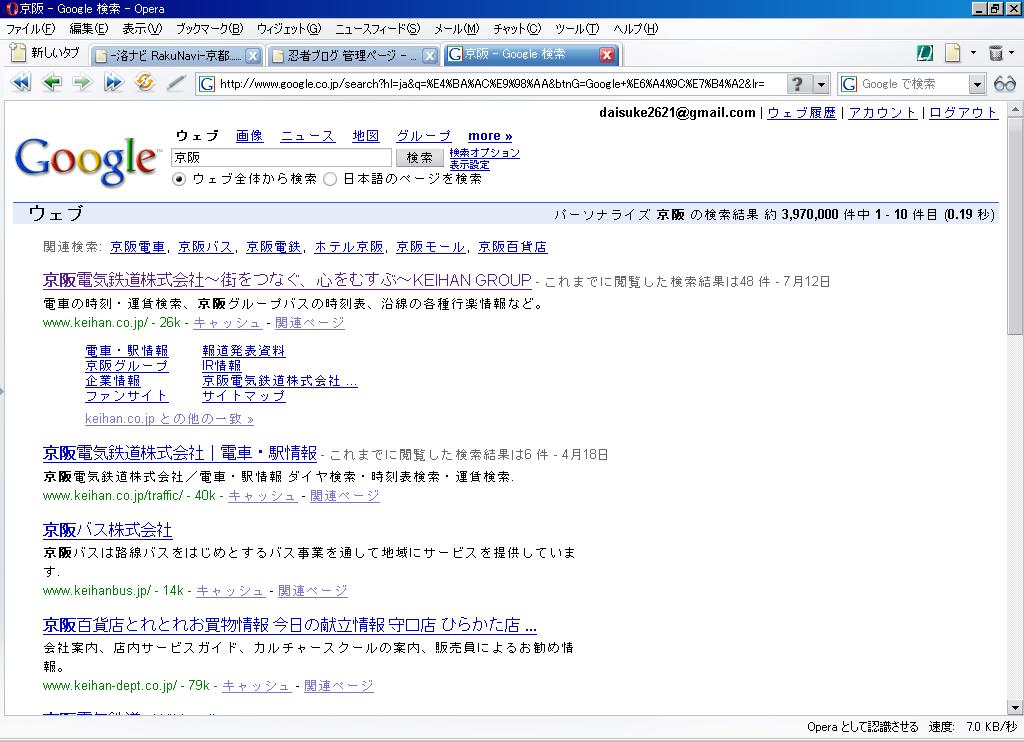The width and height of the screenshot is (1024, 742).
Task: Click the fast forward navigation icon
Action: [114, 83]
